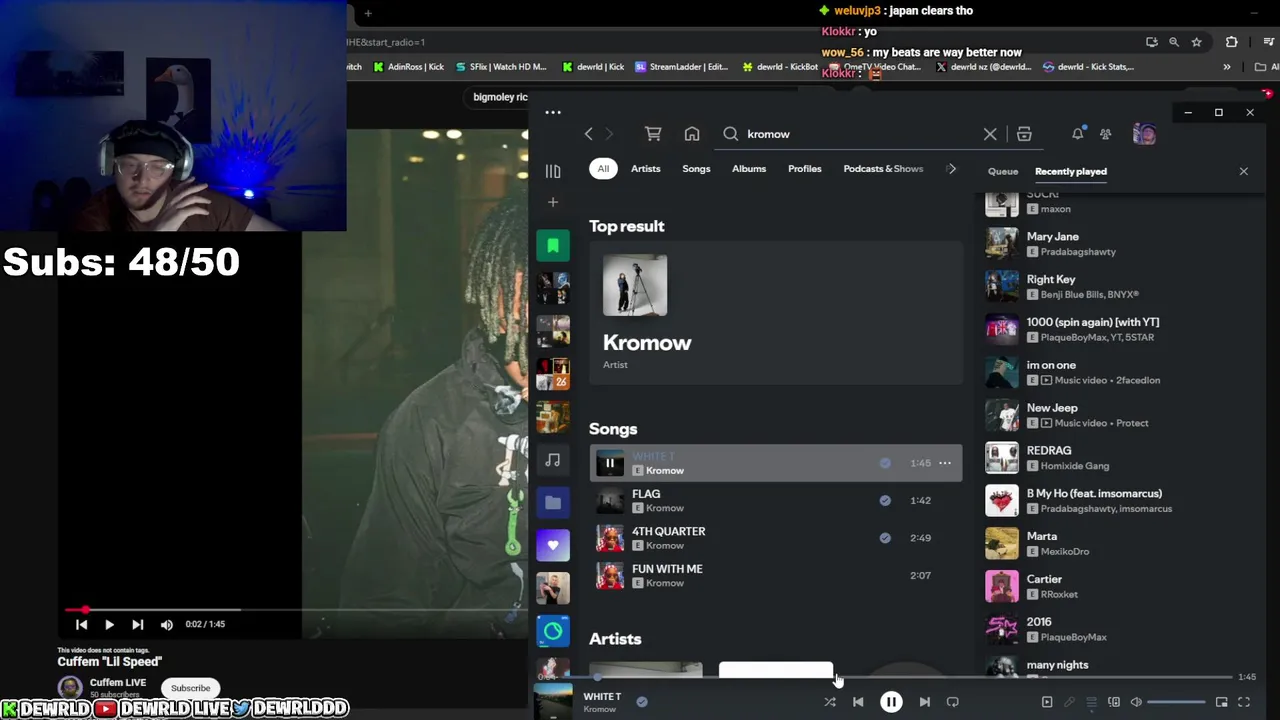Open the notifications bell
This screenshot has height=720, width=1280.
tap(1077, 134)
